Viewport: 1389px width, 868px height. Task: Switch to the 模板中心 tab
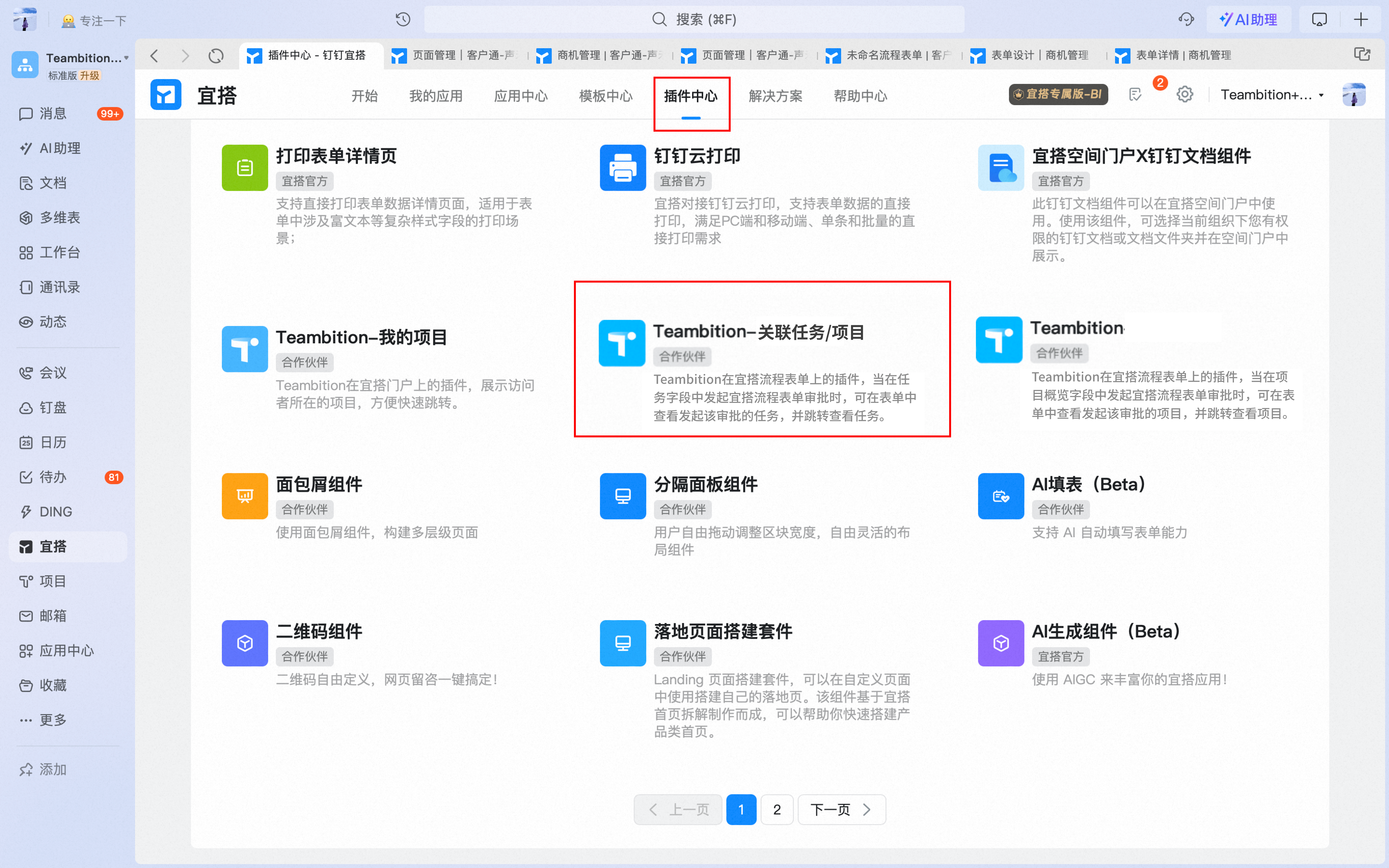coord(606,96)
